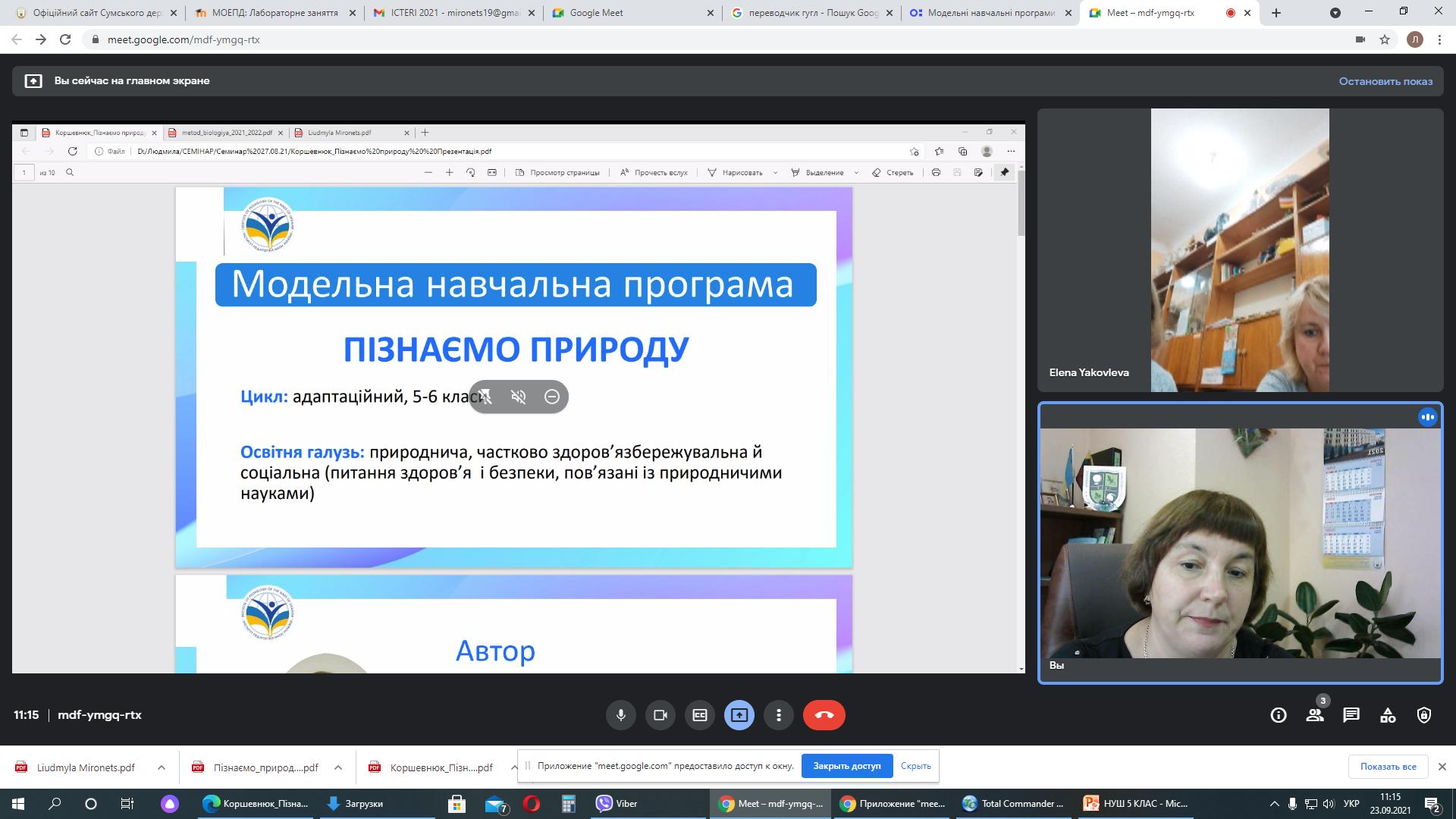
Task: Toggle closed captions button
Action: click(699, 715)
